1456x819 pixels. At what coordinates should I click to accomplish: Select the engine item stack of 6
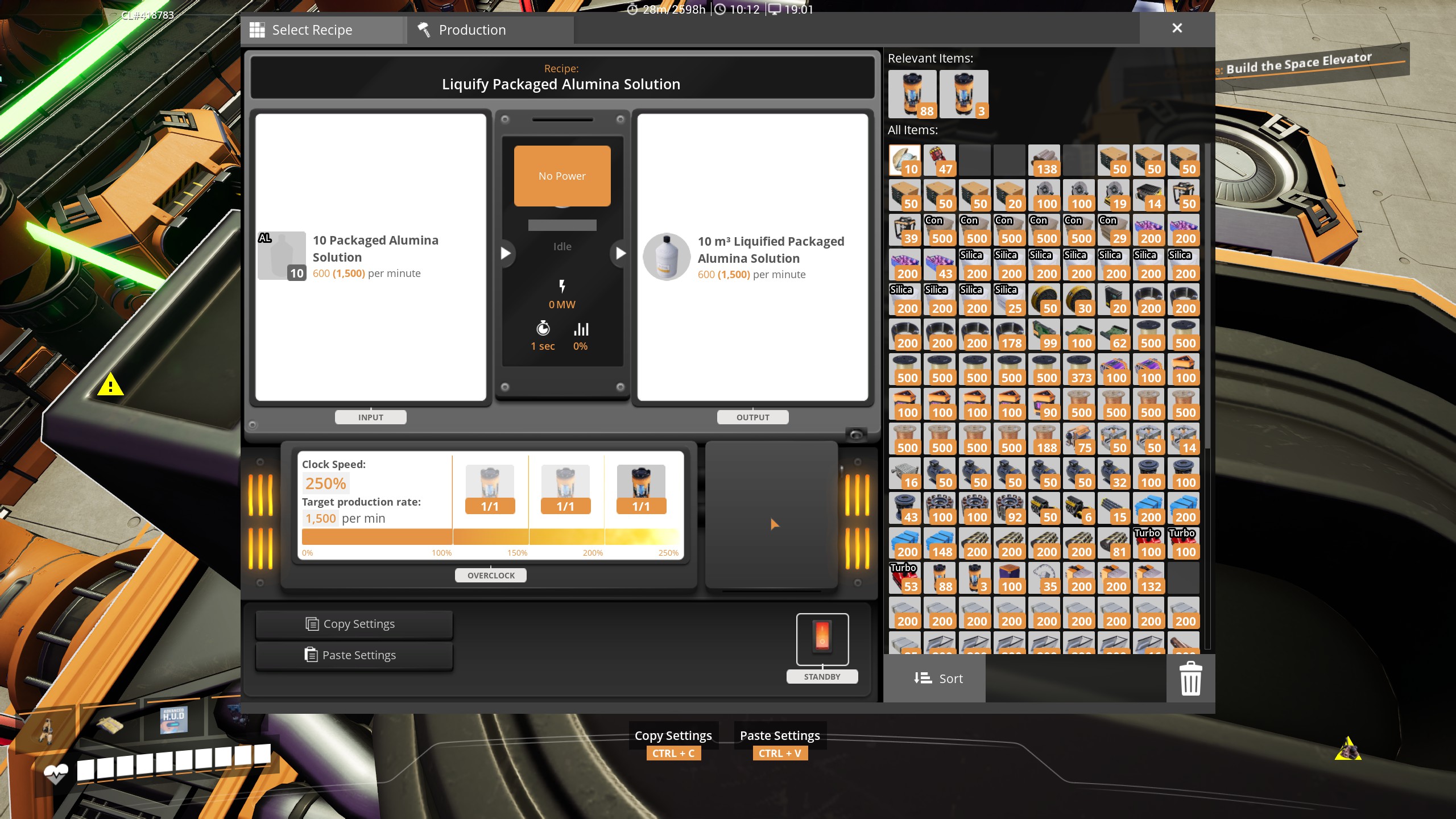(1079, 508)
